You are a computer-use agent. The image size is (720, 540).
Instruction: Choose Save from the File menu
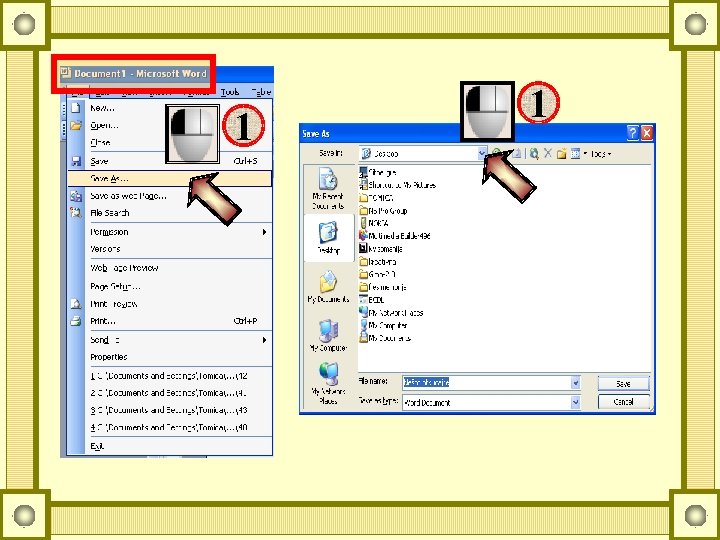coord(169,161)
